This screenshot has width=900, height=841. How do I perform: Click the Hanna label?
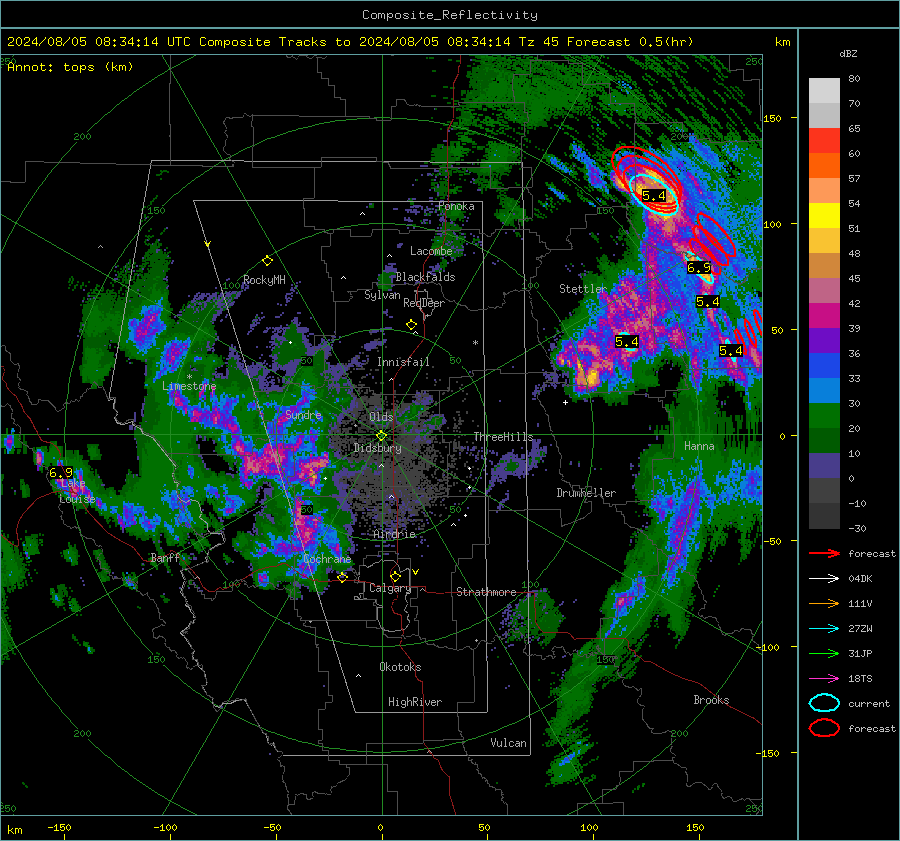coord(699,446)
